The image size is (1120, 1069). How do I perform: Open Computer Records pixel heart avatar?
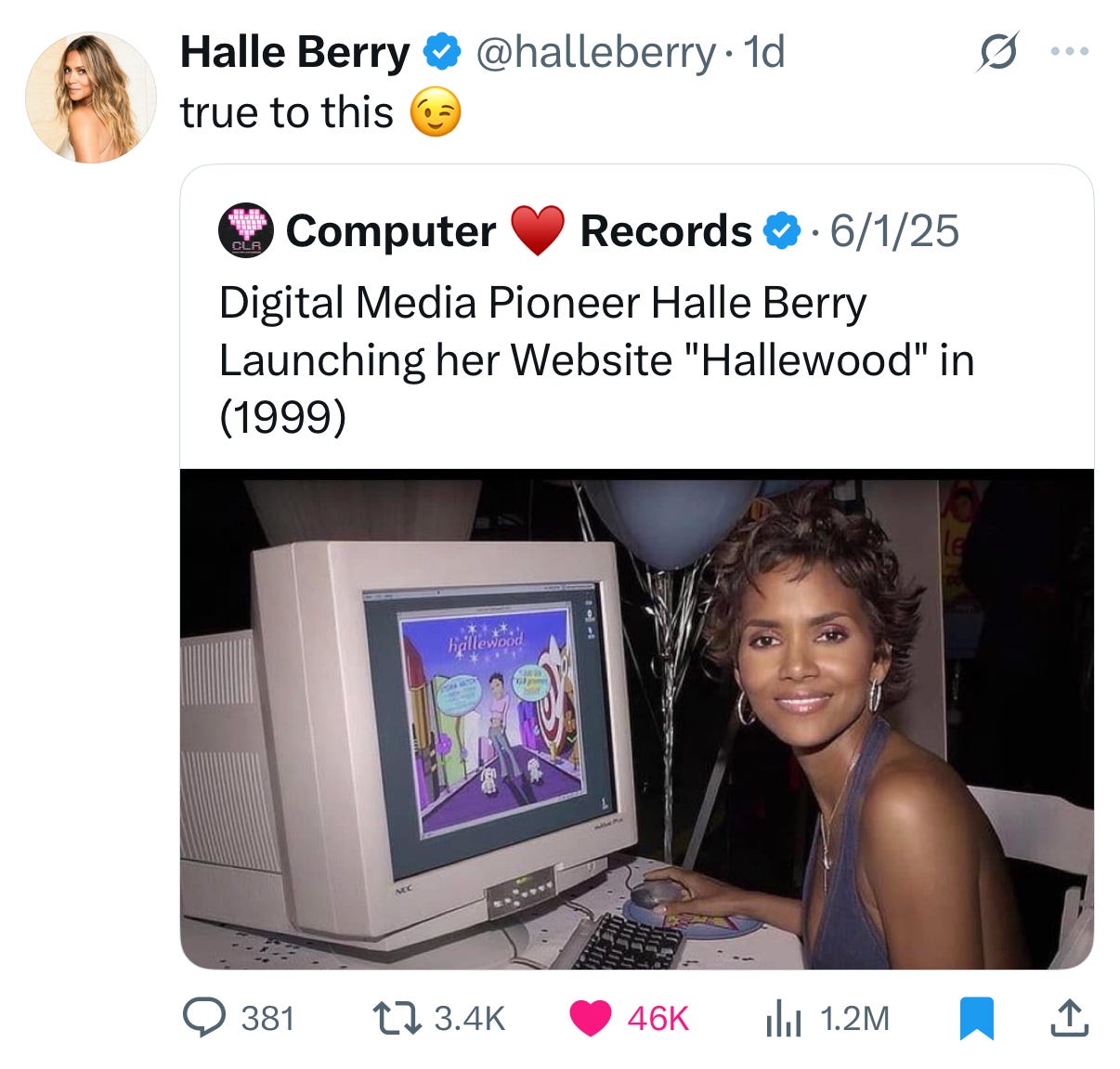(246, 231)
